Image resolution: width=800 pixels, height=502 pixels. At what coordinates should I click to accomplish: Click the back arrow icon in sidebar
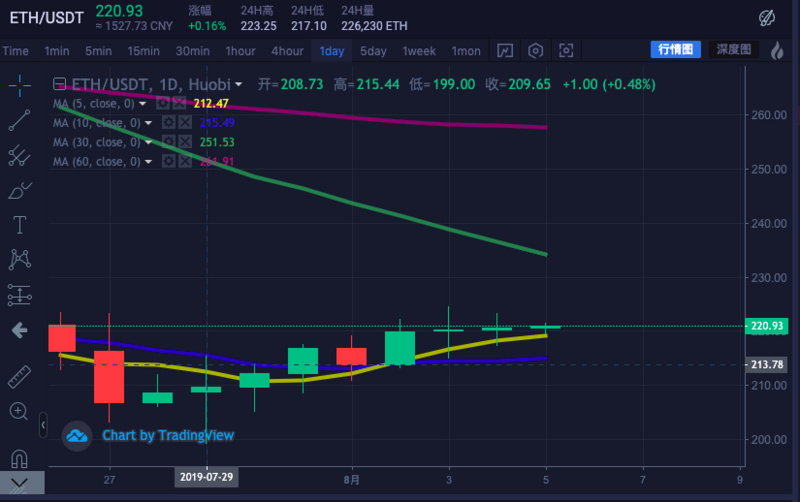click(19, 330)
